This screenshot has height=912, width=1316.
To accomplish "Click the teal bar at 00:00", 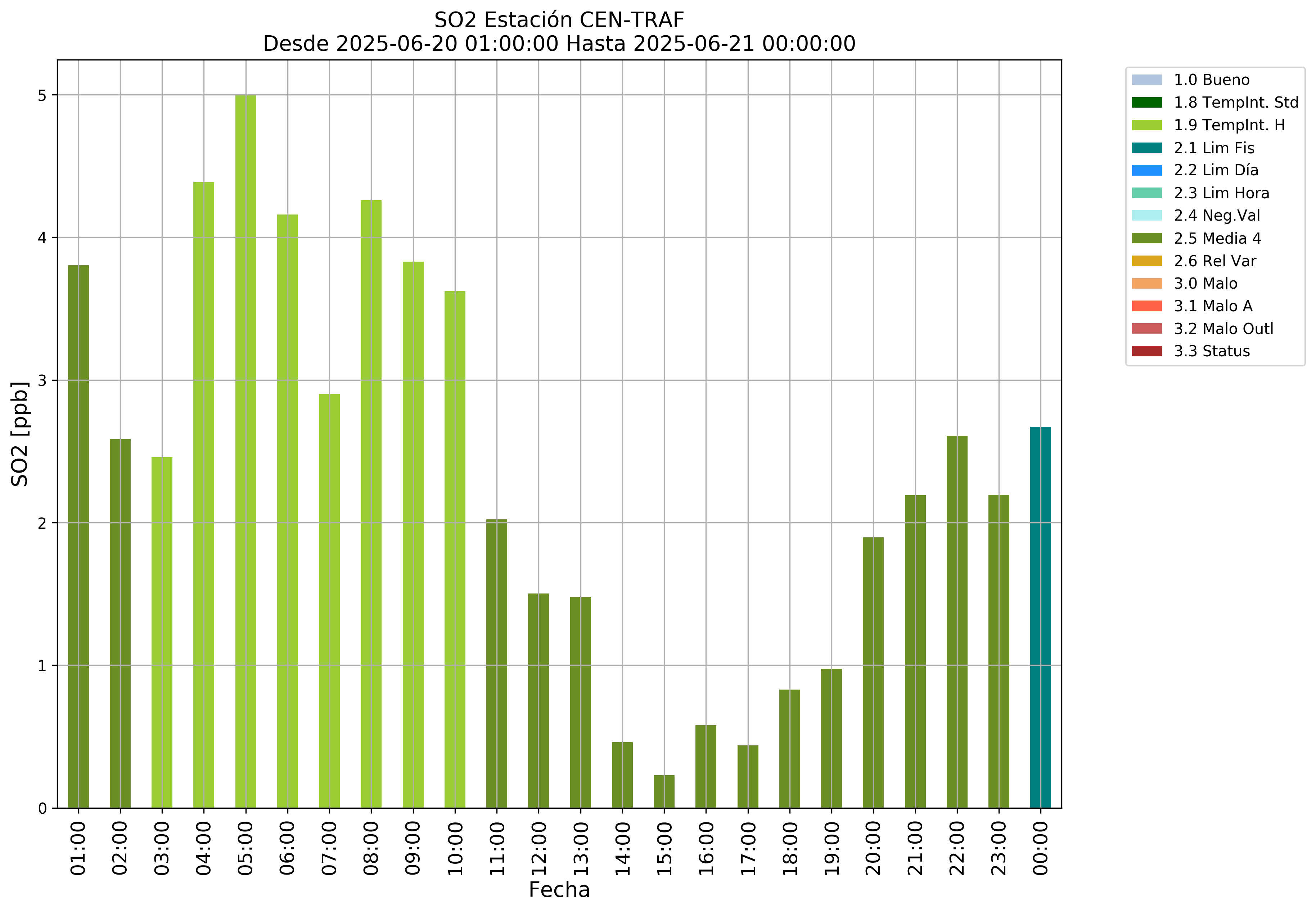I will tap(1040, 617).
